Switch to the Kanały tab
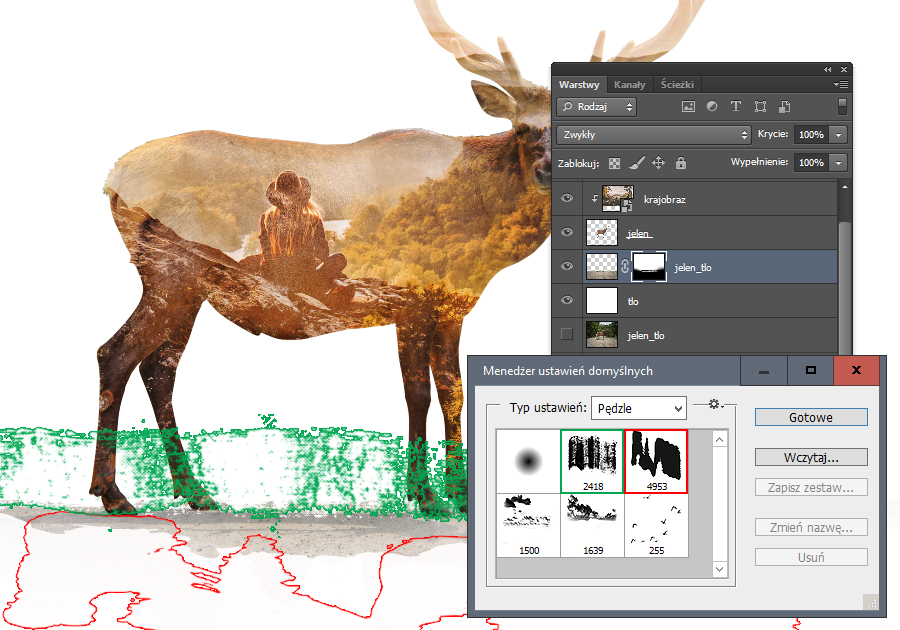Image resolution: width=900 pixels, height=630 pixels. click(629, 85)
